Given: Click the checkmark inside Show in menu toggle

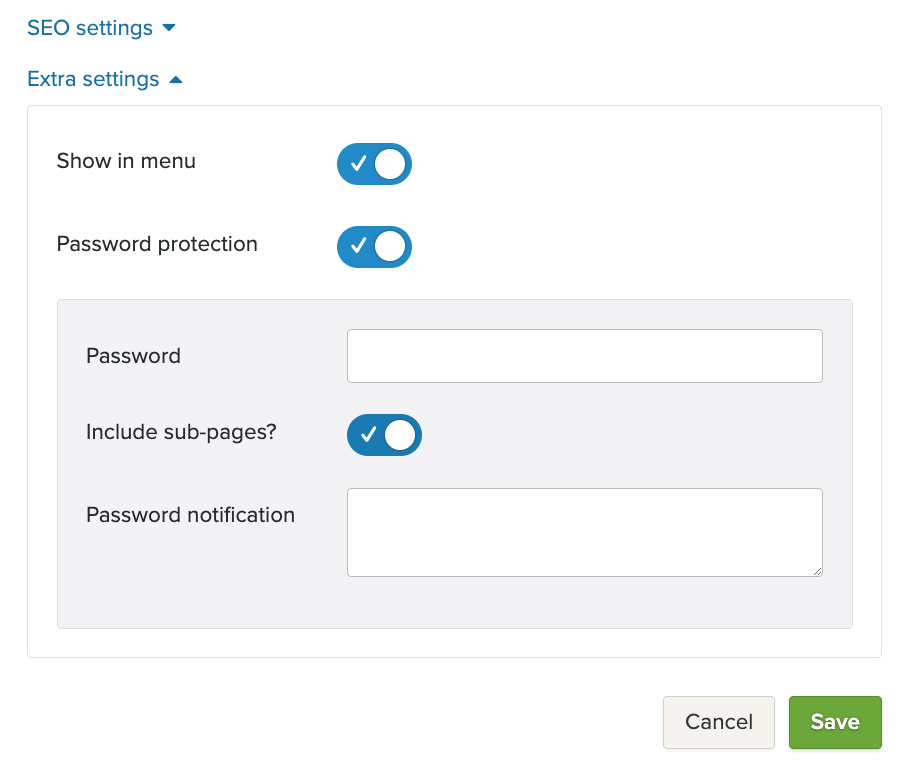Looking at the screenshot, I should pos(358,164).
